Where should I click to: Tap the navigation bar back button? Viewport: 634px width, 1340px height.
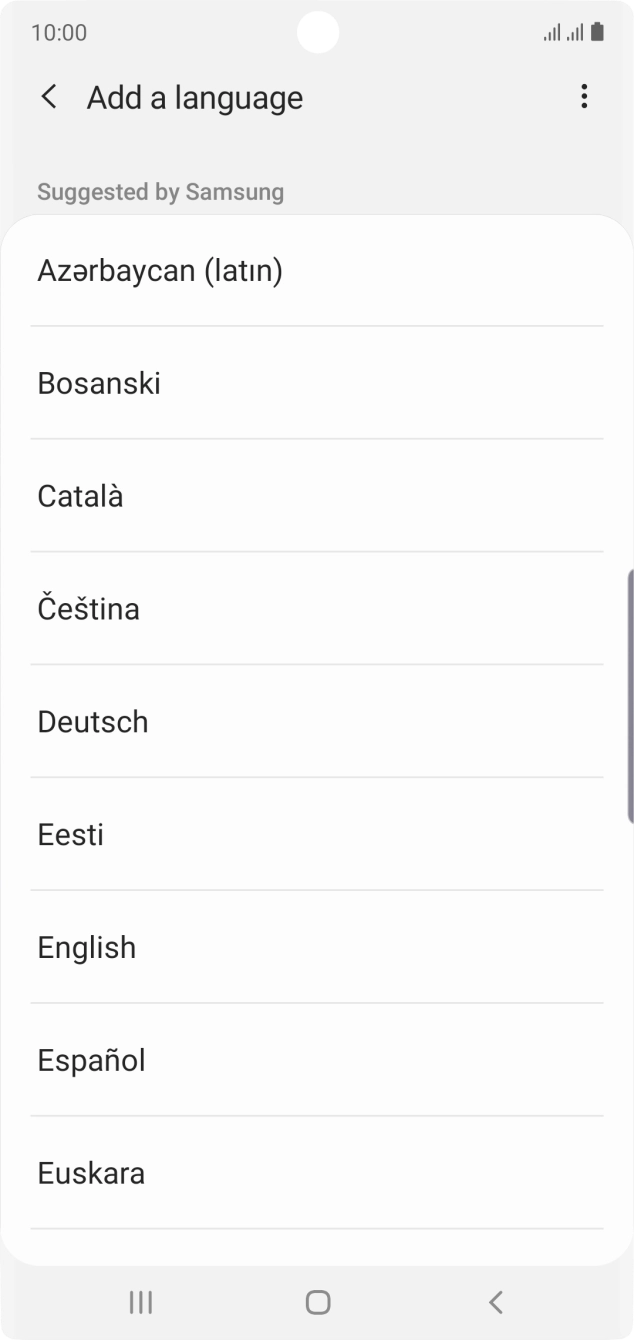click(x=495, y=1302)
